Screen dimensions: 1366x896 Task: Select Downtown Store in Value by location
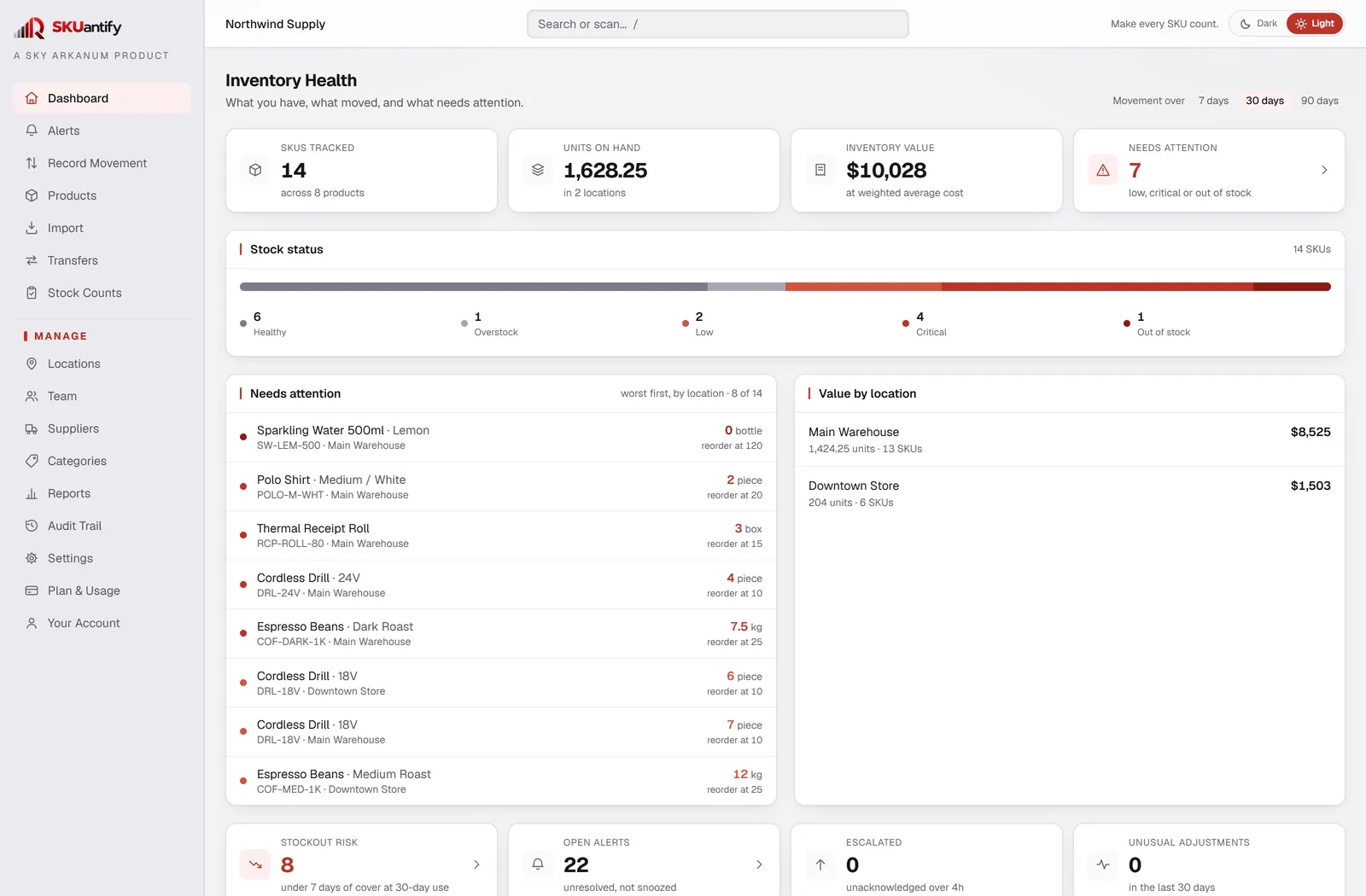1070,493
